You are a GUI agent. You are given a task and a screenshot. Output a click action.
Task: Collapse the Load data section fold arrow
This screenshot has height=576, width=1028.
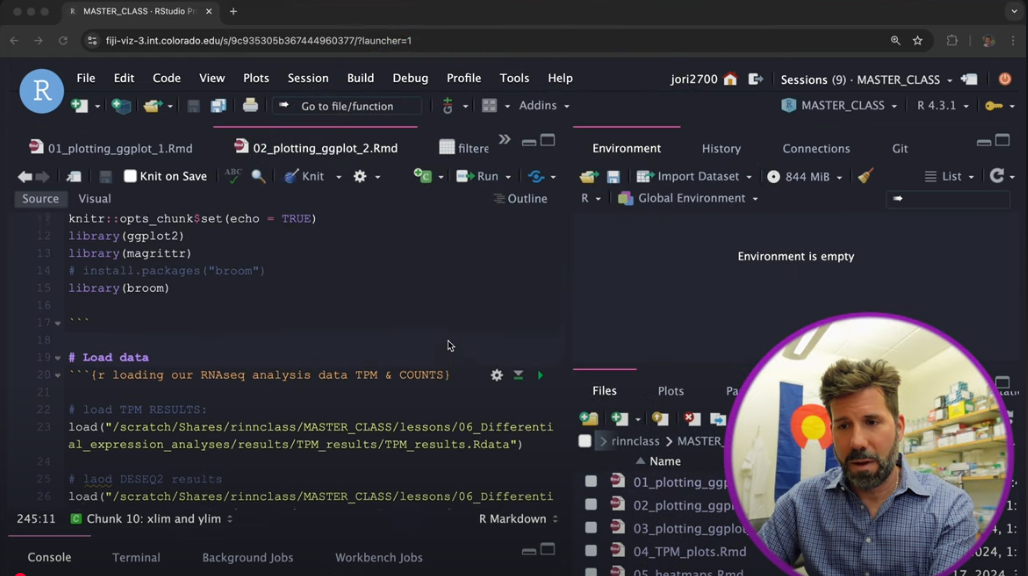tap(58, 358)
